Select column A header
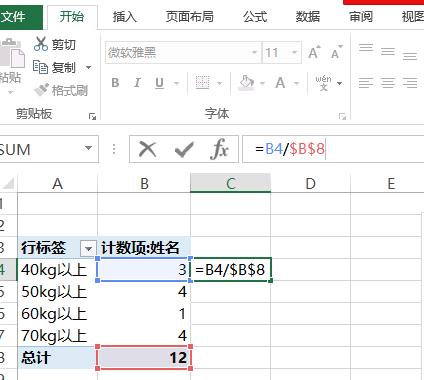Screen dimensions: 424x380 tap(58, 184)
